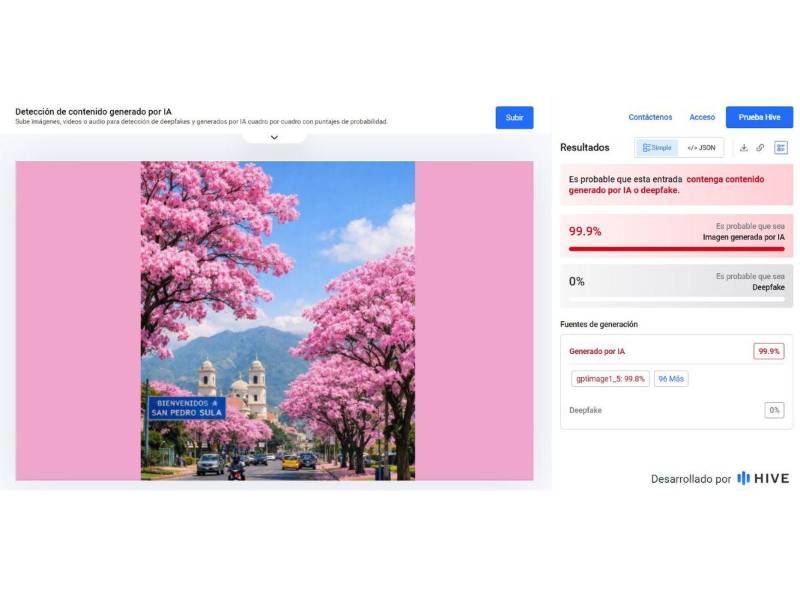This screenshot has width=800, height=600.
Task: Click the copy link icon
Action: (760, 147)
